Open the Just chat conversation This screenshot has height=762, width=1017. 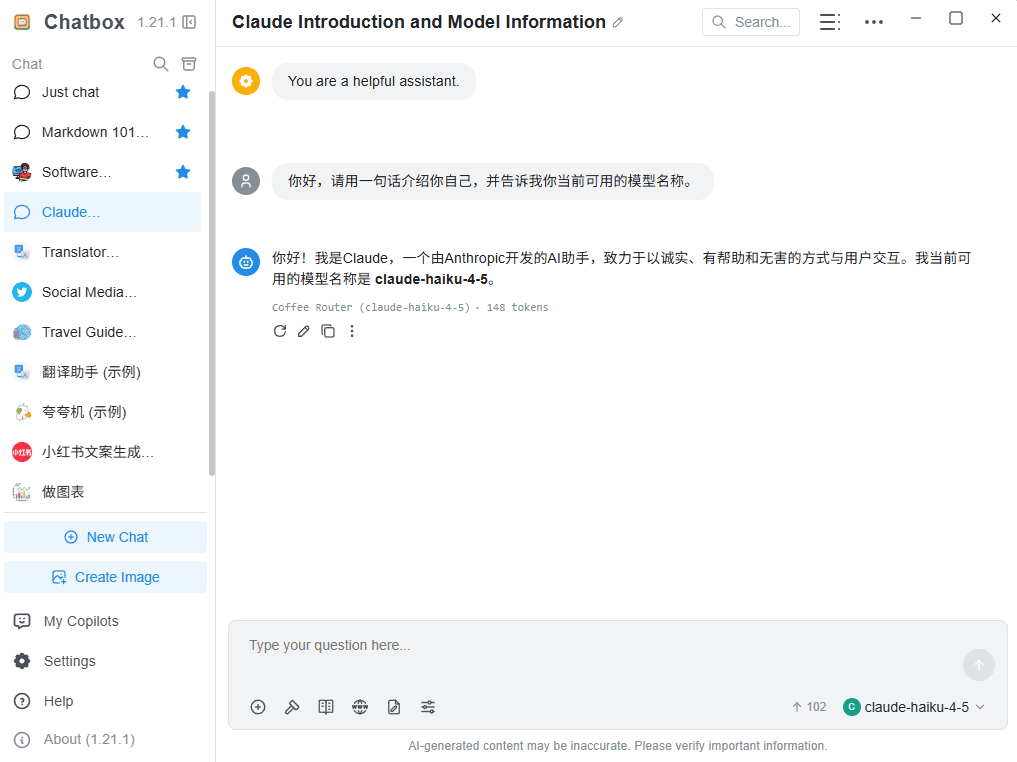click(x=102, y=92)
